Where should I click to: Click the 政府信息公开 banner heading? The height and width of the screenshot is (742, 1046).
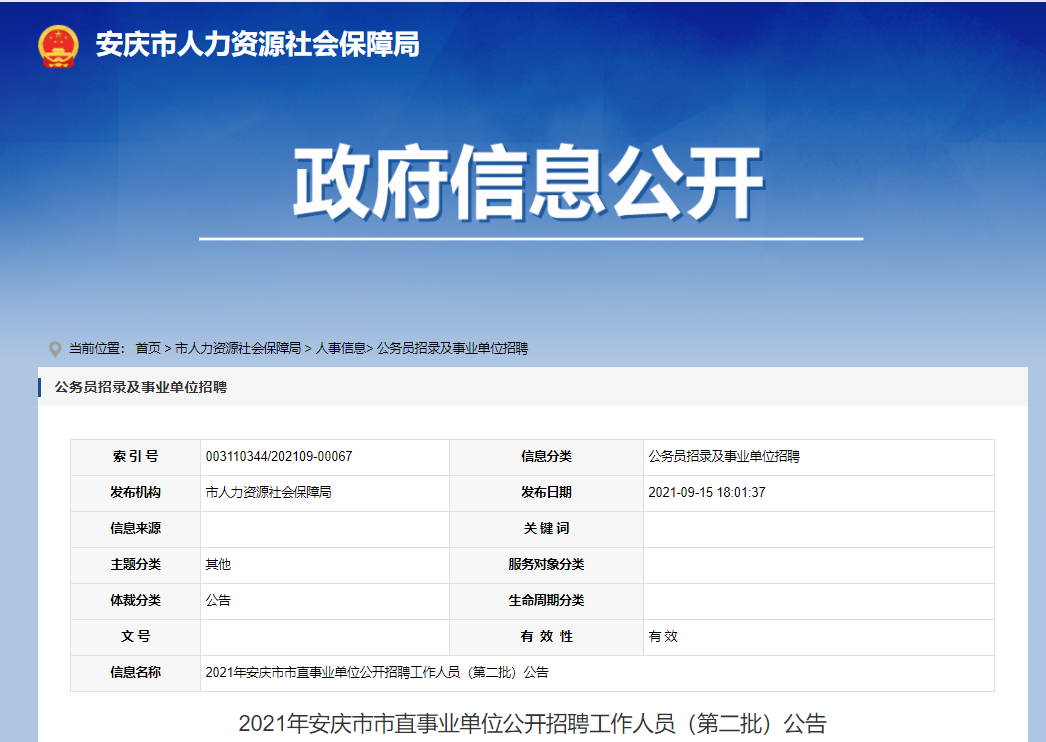tap(524, 174)
